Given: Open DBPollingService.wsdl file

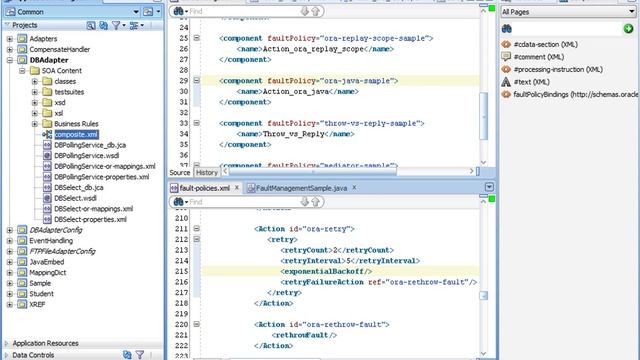Looking at the screenshot, I should tap(87, 156).
